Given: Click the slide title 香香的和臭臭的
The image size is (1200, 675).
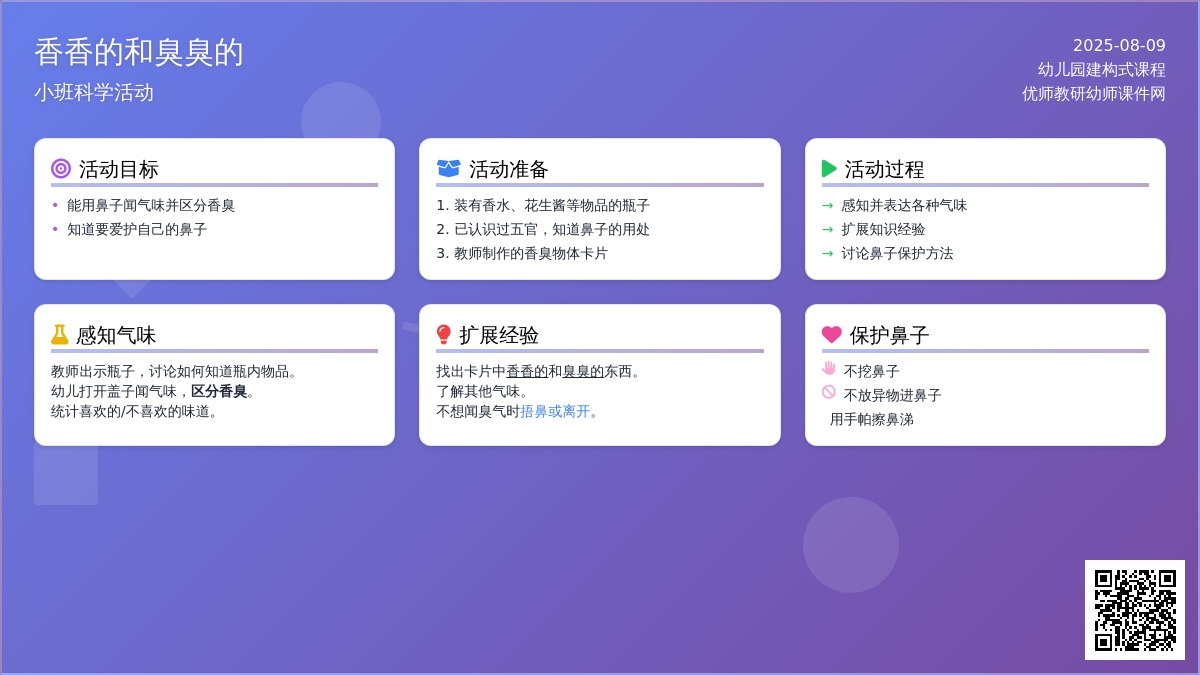Looking at the screenshot, I should [x=139, y=52].
